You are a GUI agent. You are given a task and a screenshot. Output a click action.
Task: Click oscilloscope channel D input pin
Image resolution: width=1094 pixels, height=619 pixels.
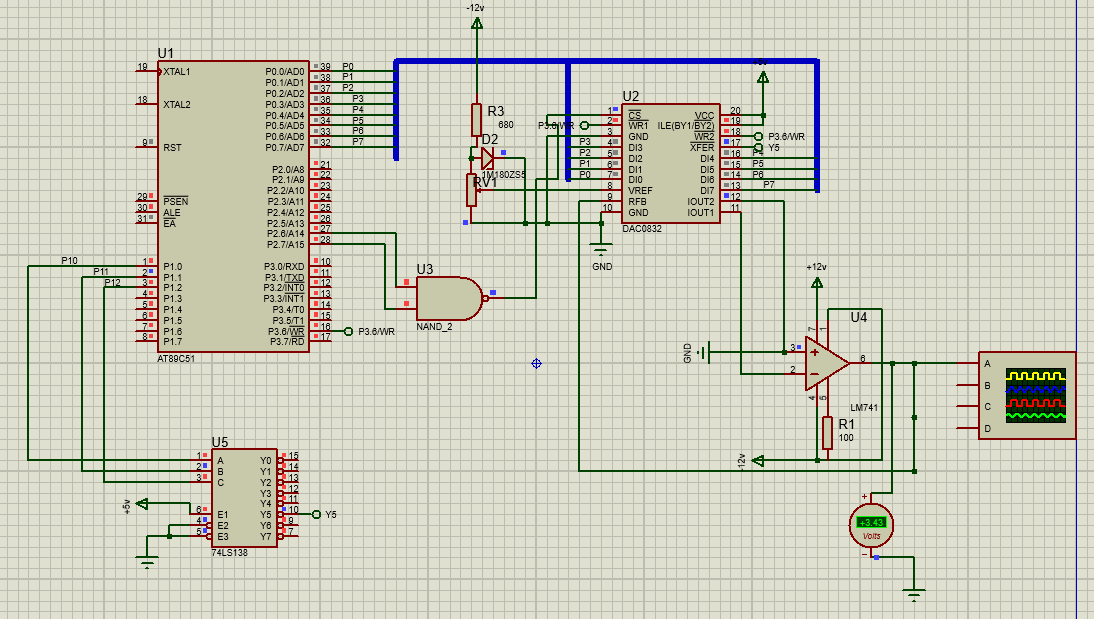(968, 428)
